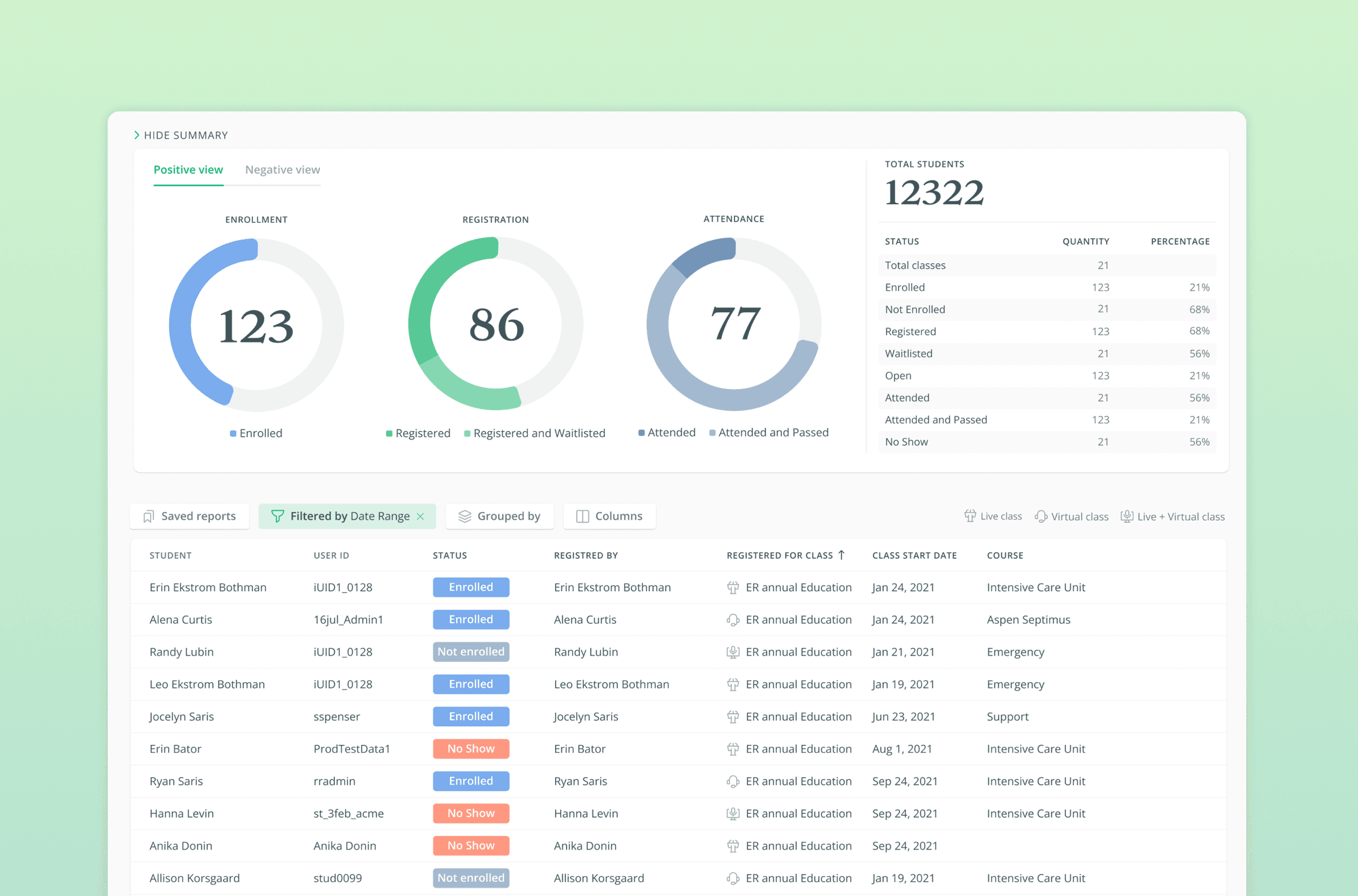Viewport: 1358px width, 896px height.
Task: Sort by the Registered For Class arrow
Action: 841,555
